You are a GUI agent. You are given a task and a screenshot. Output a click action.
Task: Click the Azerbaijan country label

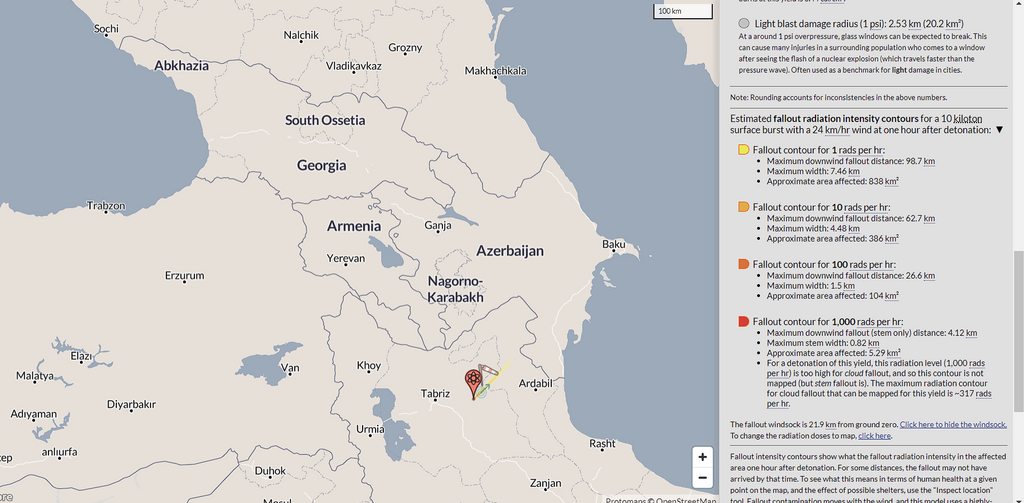[x=510, y=251]
